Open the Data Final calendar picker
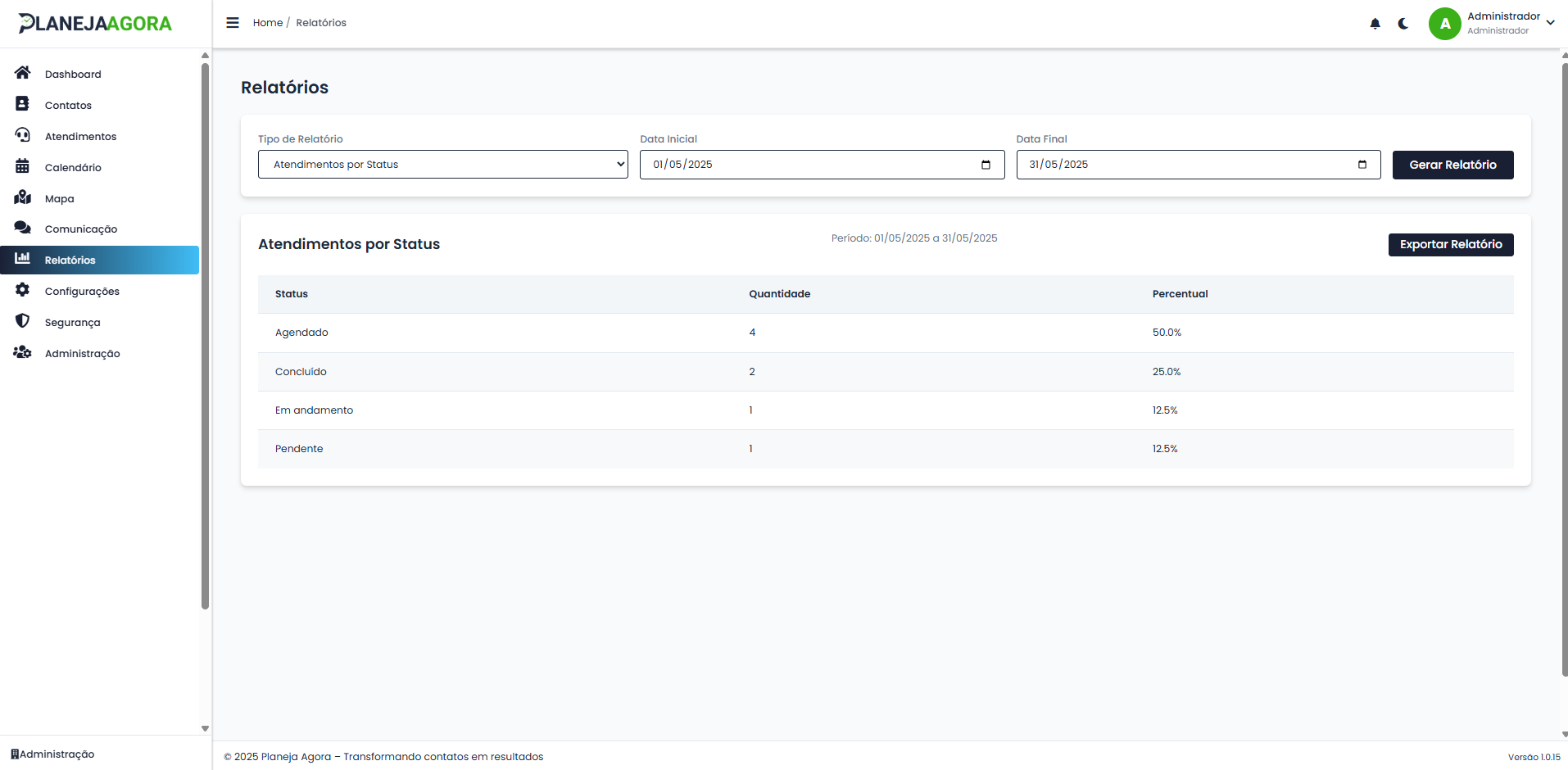 (1362, 165)
